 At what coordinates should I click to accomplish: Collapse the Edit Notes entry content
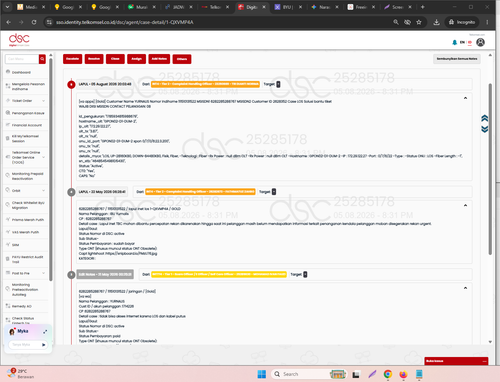pos(465,288)
